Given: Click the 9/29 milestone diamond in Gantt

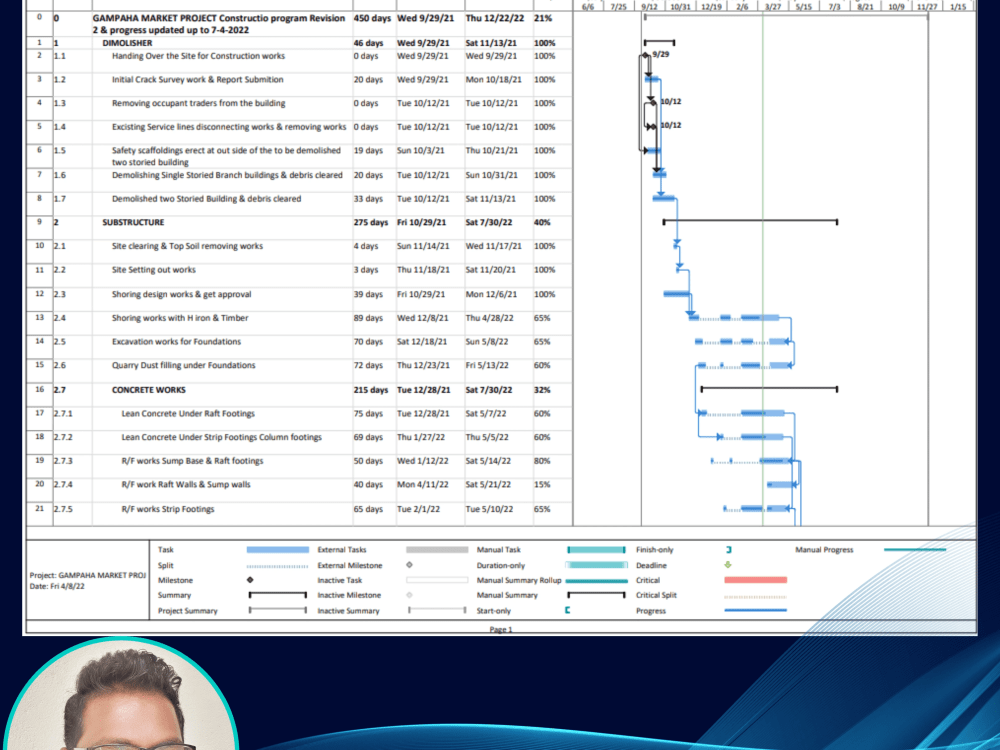Looking at the screenshot, I should pyautogui.click(x=645, y=55).
